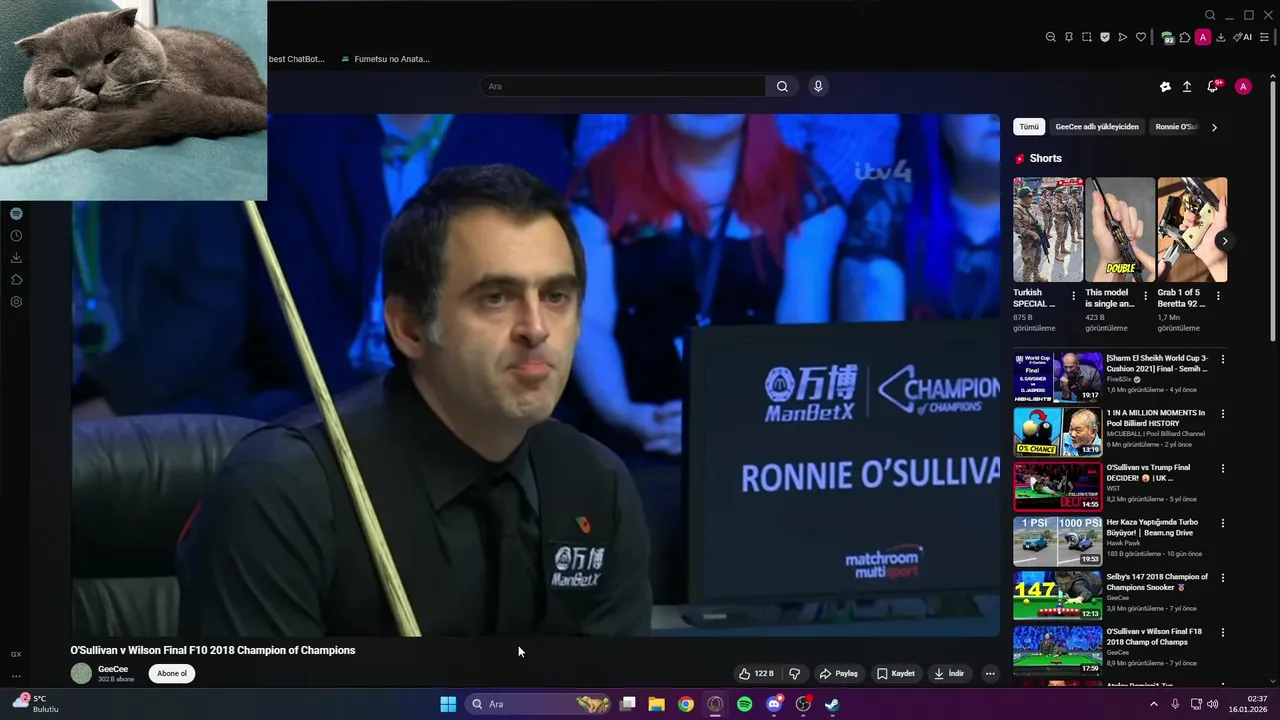Click the taskbar volume speaker icon
Viewport: 1280px width, 720px height.
(x=1213, y=704)
